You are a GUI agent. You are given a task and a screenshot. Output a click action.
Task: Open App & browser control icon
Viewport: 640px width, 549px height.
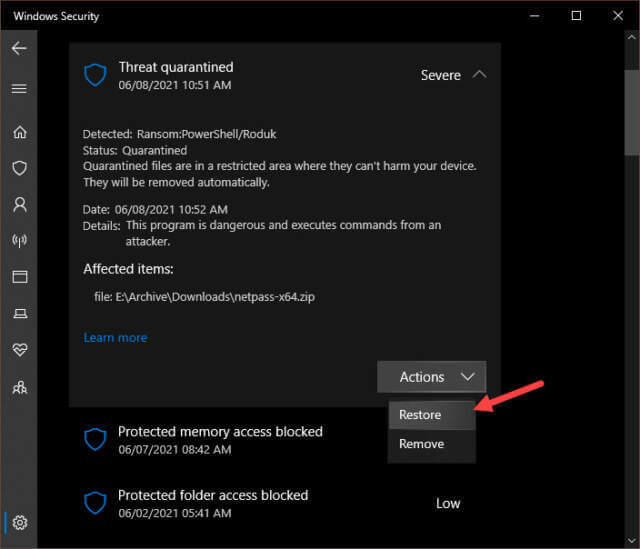pyautogui.click(x=20, y=277)
